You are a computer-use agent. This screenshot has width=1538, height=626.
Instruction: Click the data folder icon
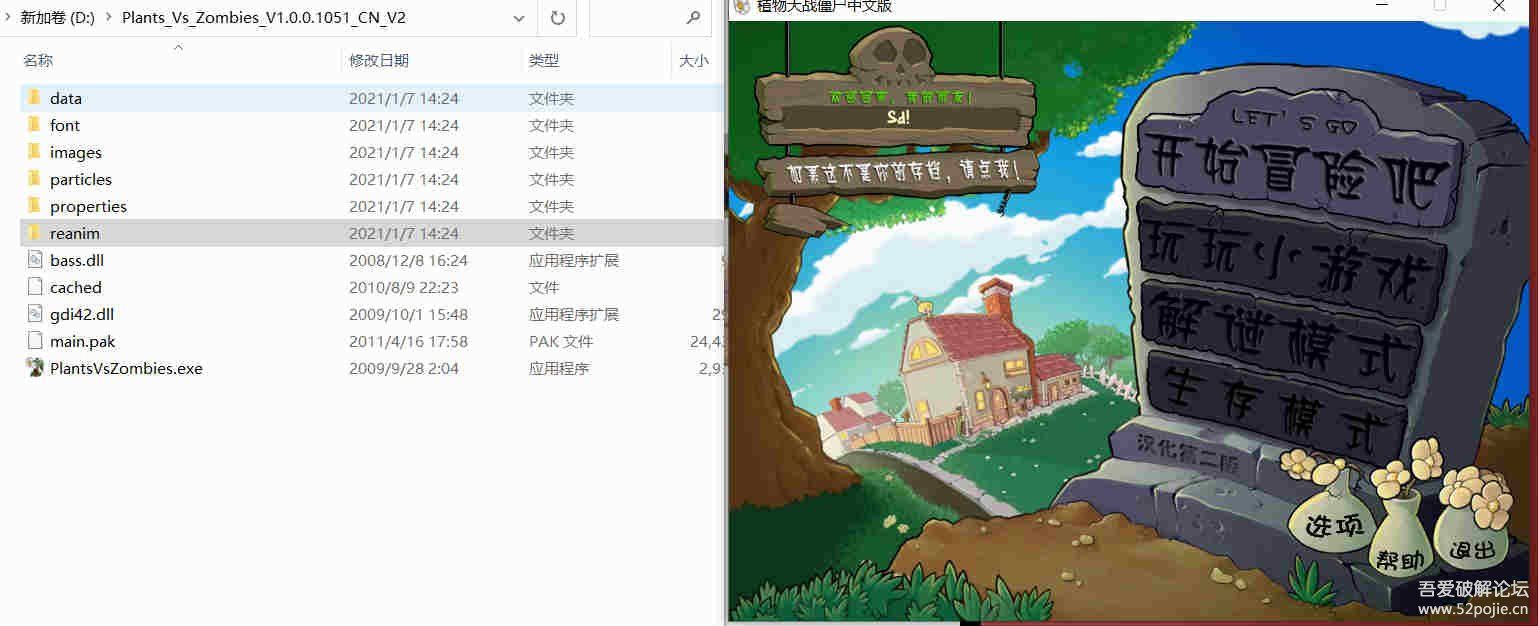pos(34,98)
